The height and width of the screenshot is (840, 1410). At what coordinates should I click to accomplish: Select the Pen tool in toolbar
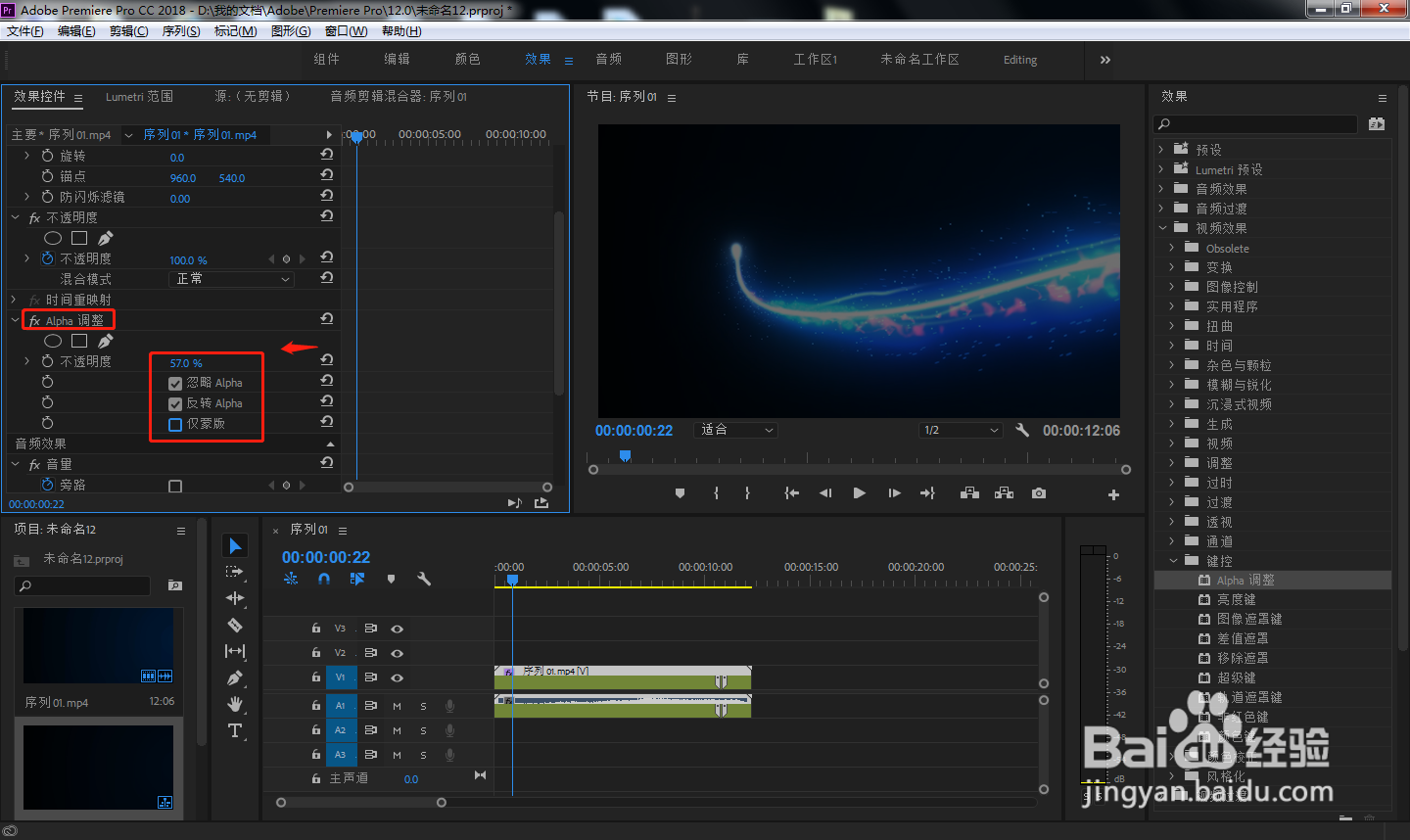click(x=235, y=677)
